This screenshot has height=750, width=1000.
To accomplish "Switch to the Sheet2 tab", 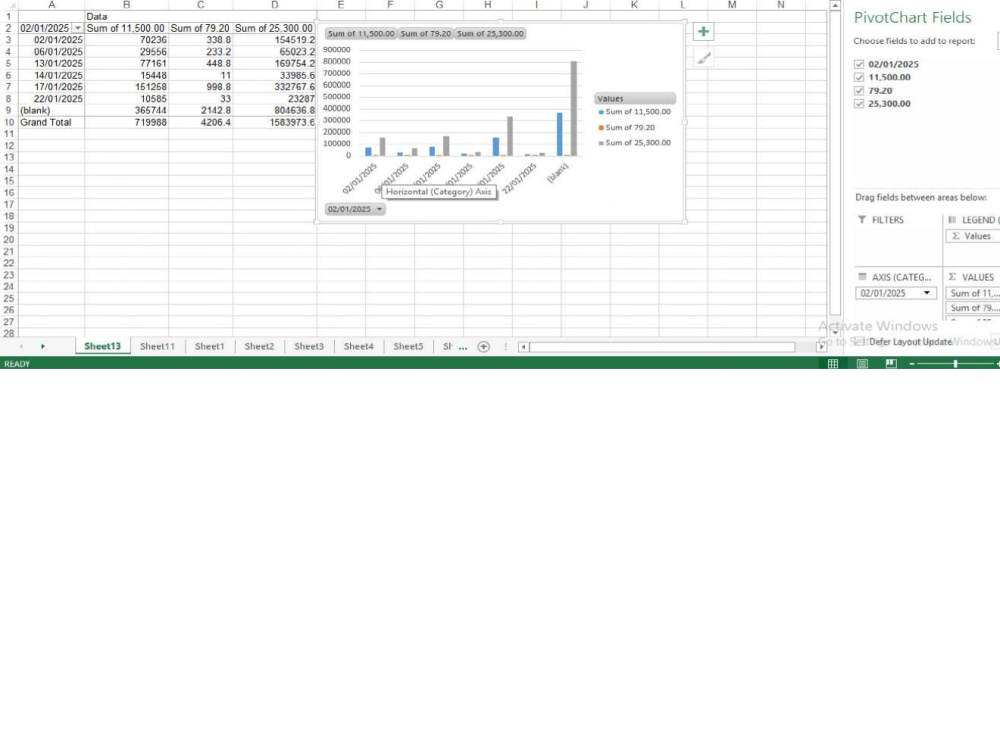I will point(259,346).
